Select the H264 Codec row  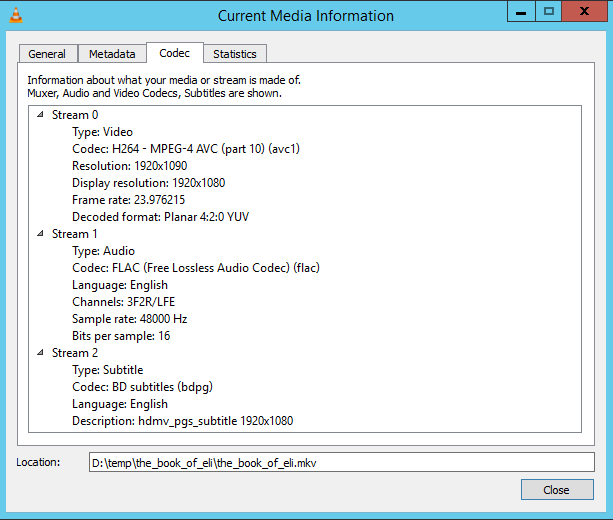click(186, 149)
